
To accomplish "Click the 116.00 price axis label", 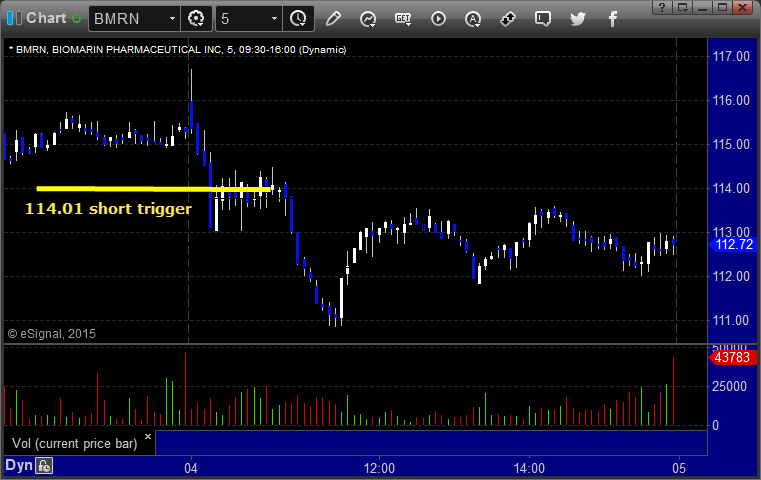I will [x=731, y=100].
